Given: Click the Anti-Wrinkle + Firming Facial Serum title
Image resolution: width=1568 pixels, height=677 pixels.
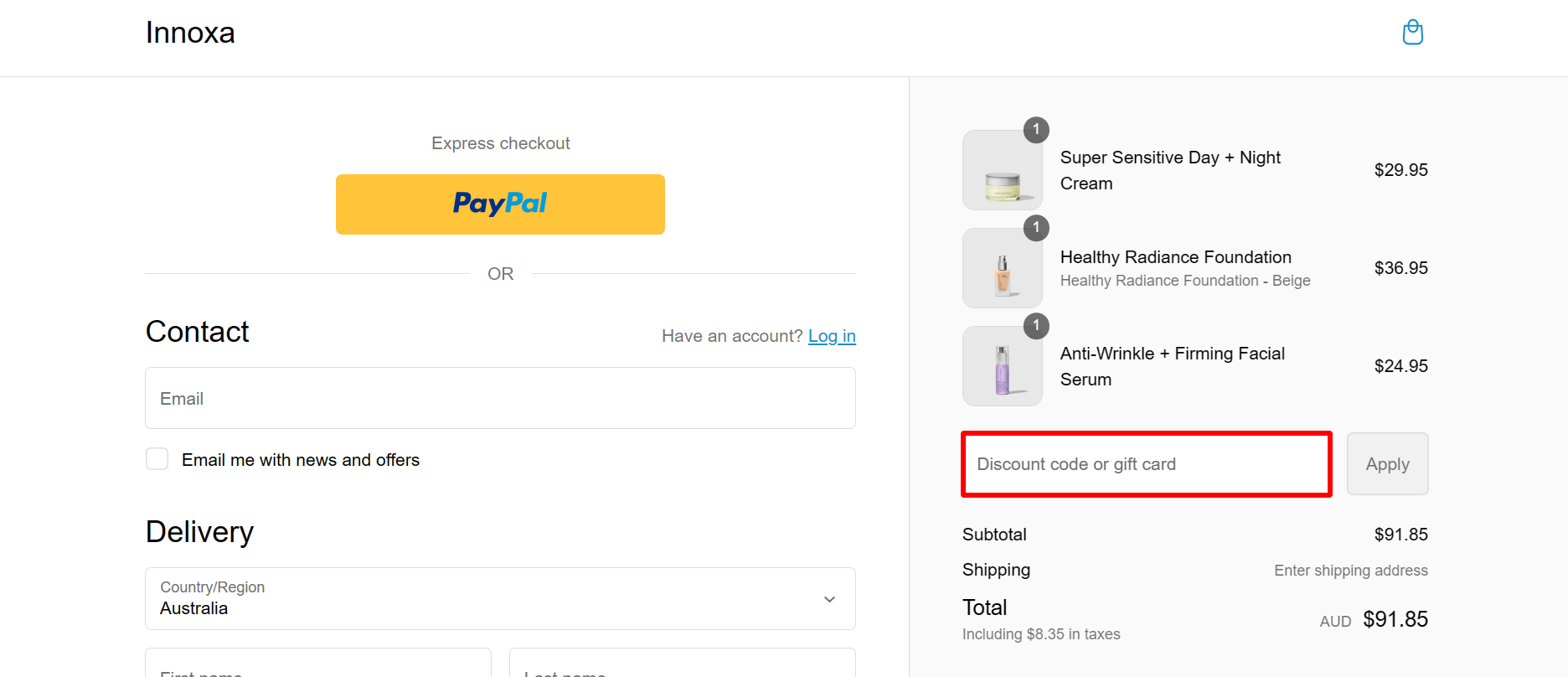Looking at the screenshot, I should point(1173,366).
